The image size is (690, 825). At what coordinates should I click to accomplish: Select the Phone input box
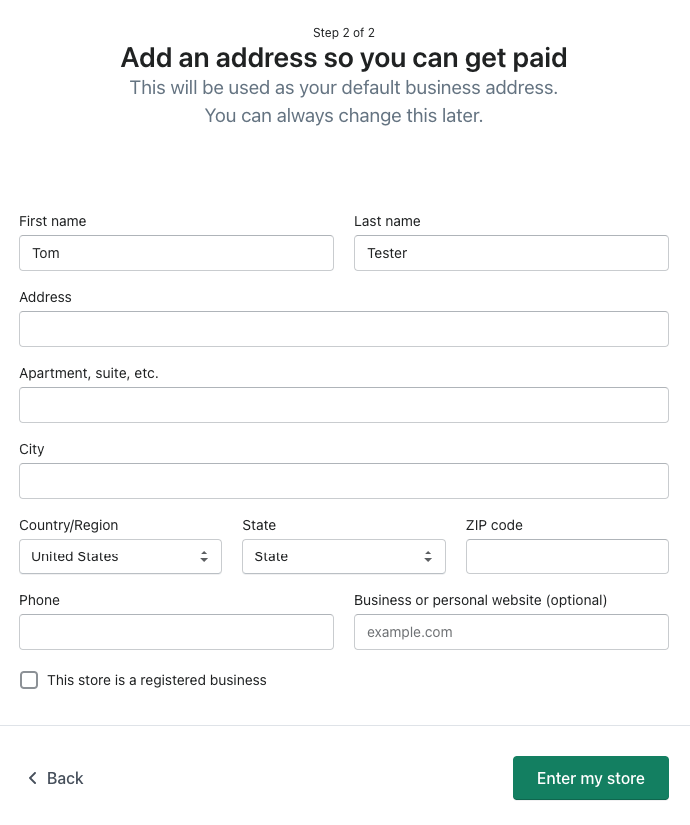click(x=176, y=632)
